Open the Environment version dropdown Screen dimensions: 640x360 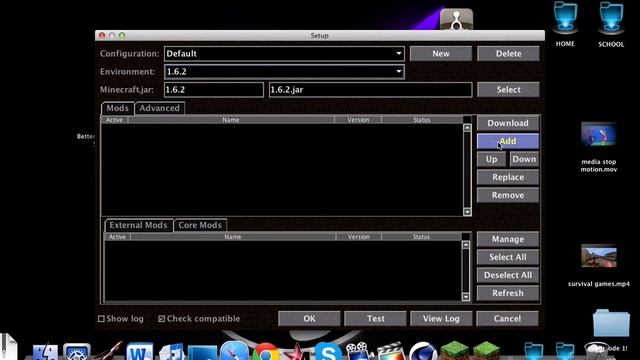[284, 71]
